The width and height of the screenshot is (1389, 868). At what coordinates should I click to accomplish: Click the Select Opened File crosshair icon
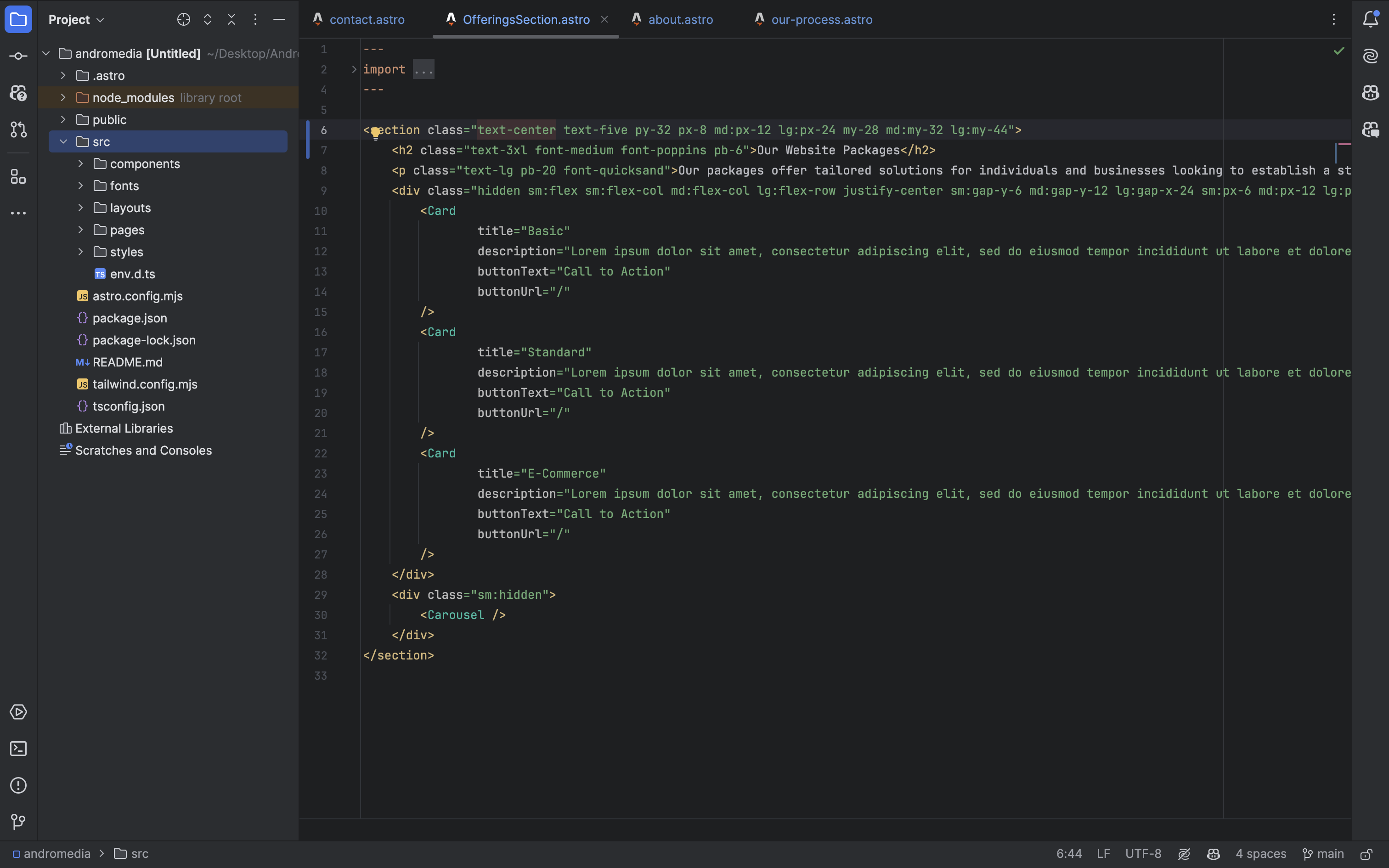point(184,19)
